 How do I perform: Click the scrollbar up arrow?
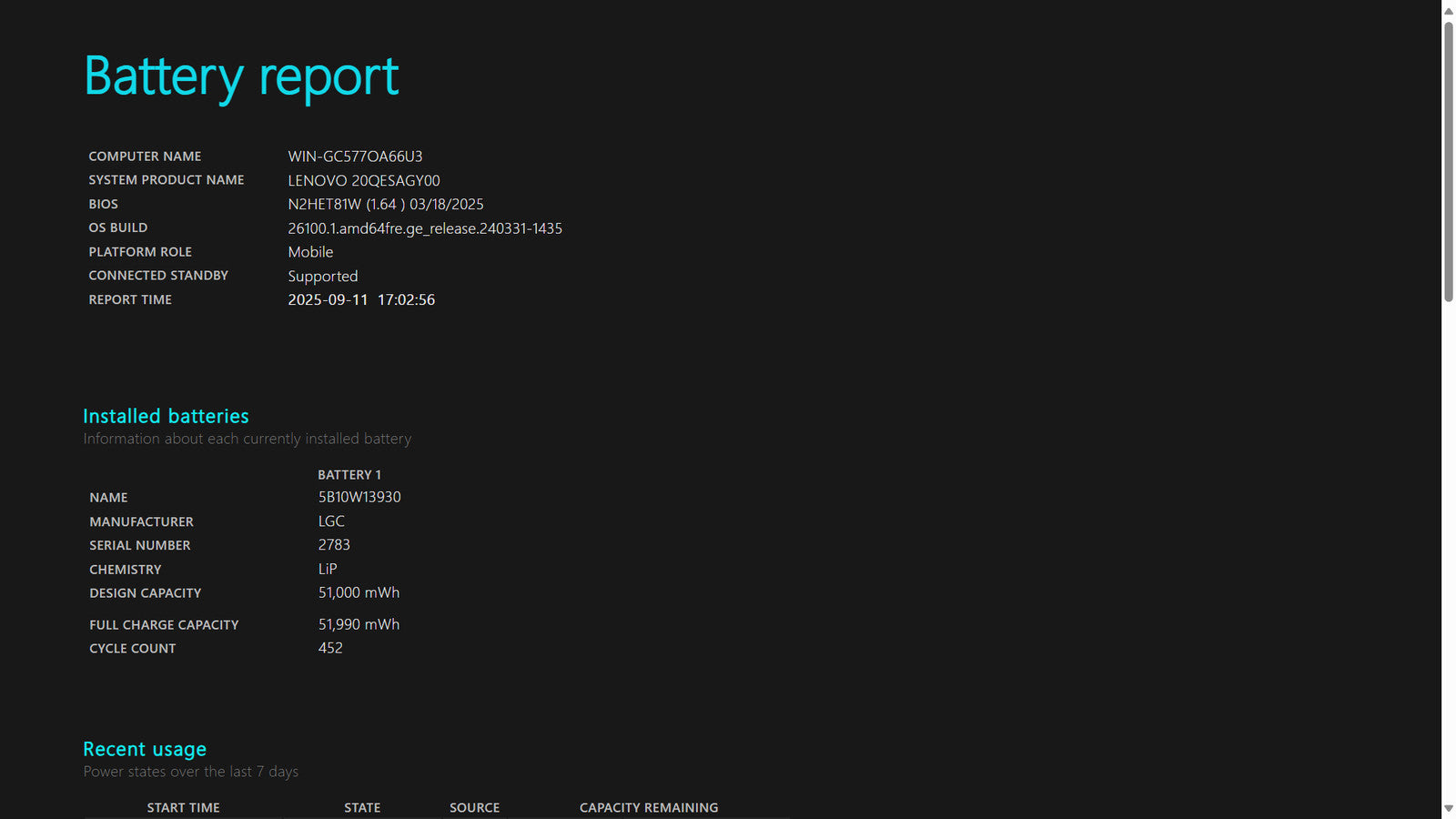point(1449,11)
